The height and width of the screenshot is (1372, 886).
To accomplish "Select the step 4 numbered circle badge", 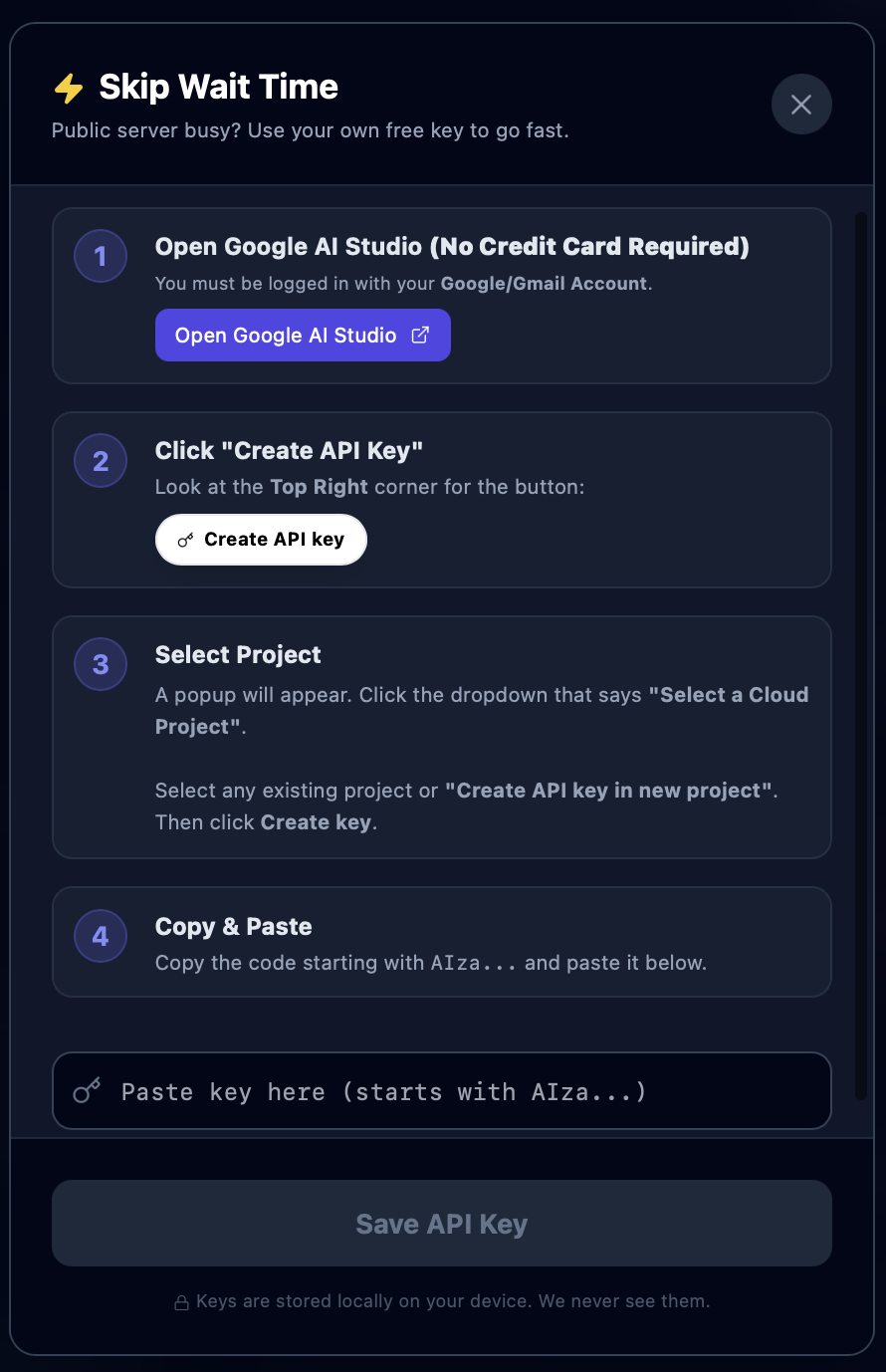I will pos(100,936).
